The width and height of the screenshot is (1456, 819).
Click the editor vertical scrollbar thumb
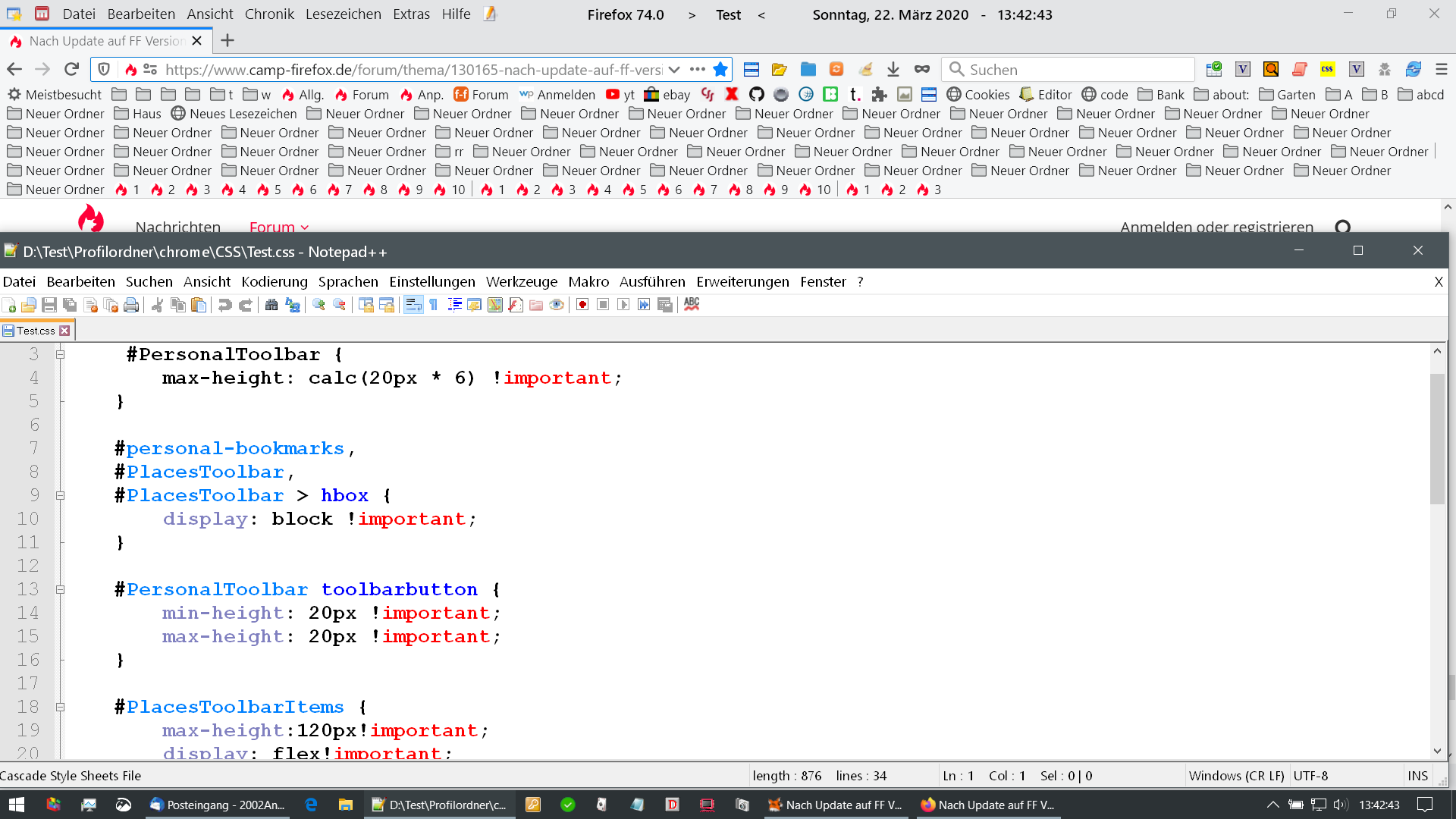click(1437, 440)
